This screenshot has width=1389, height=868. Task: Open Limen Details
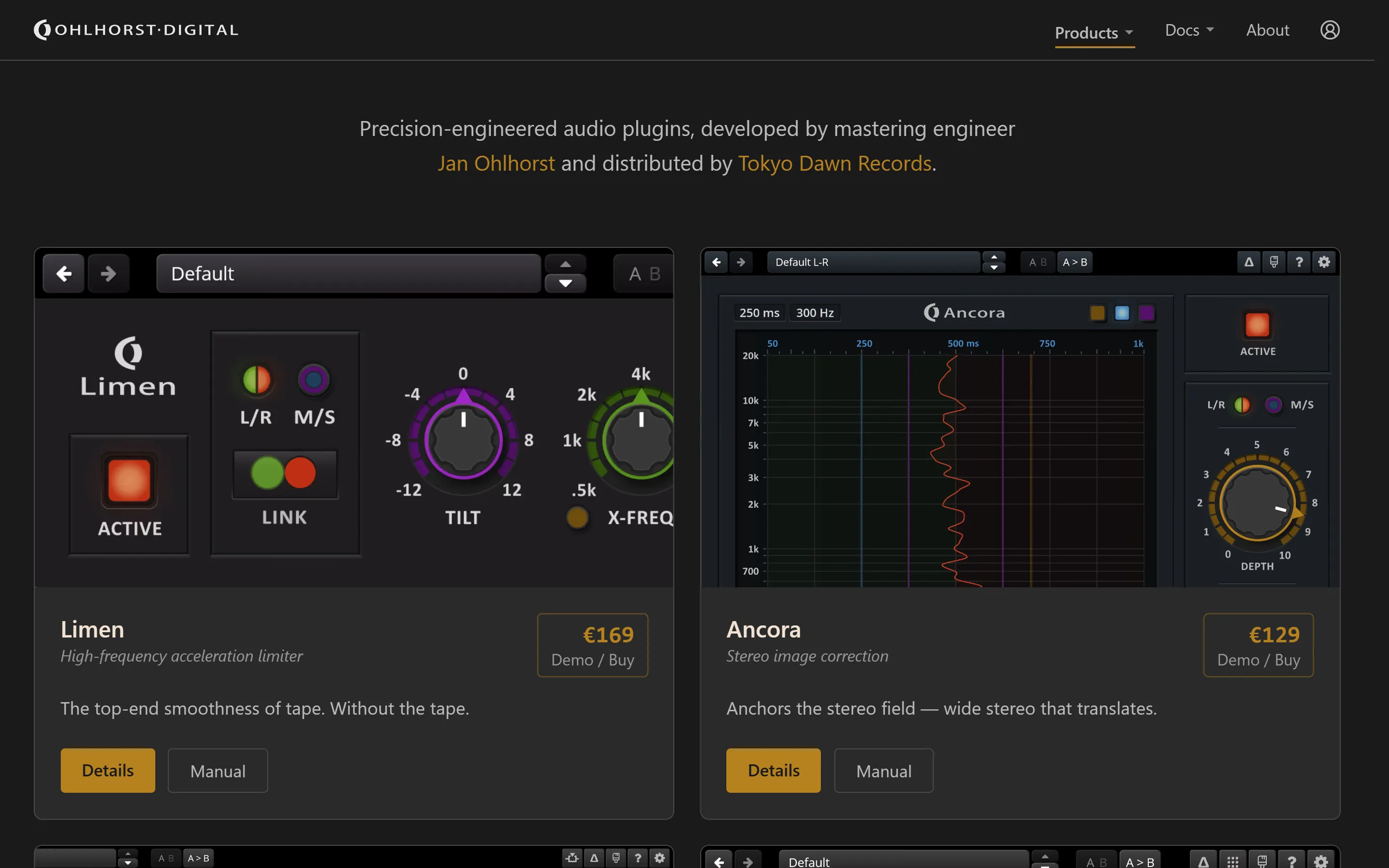click(x=108, y=771)
